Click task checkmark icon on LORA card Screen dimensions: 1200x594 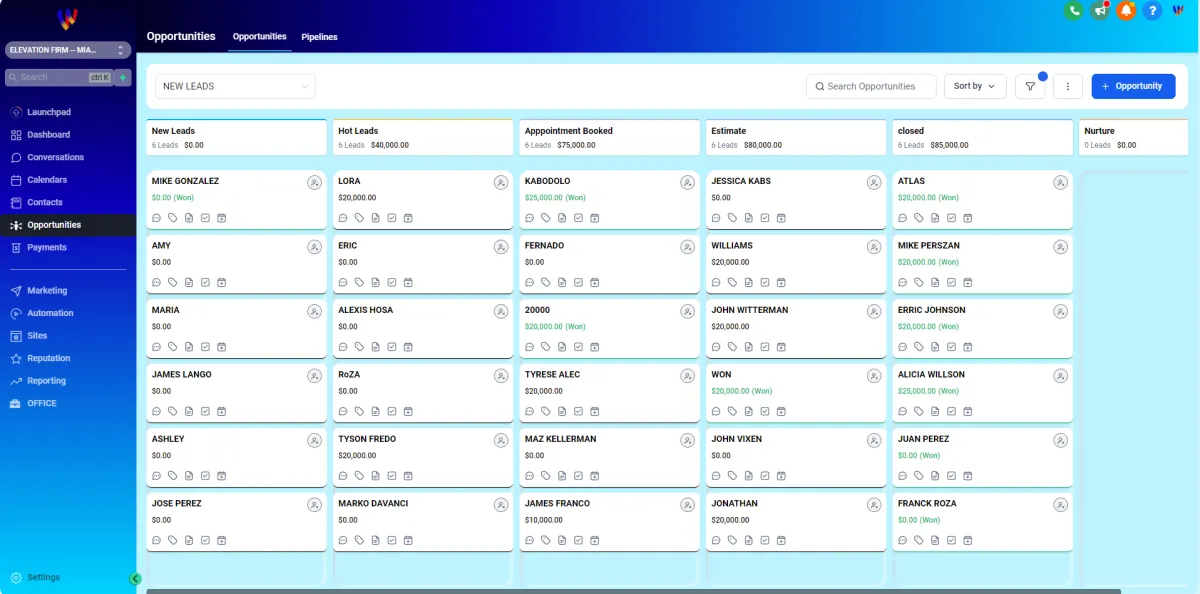coord(392,217)
